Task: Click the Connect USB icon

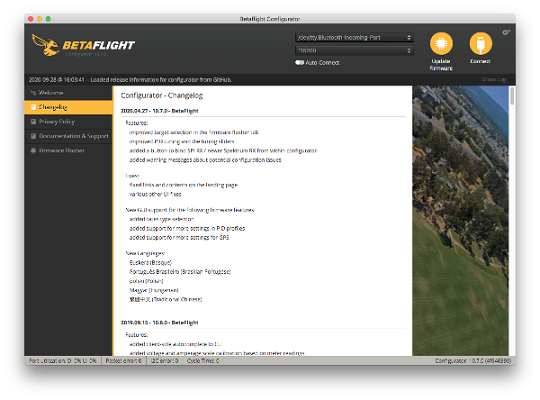Action: tap(480, 43)
